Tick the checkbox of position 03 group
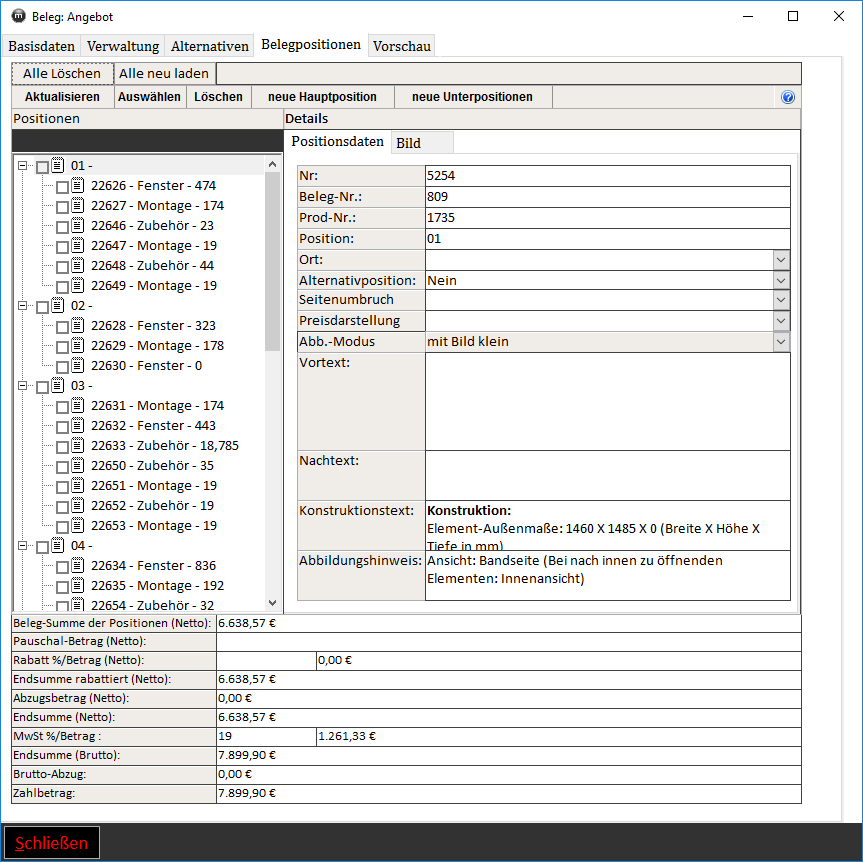 tap(42, 386)
